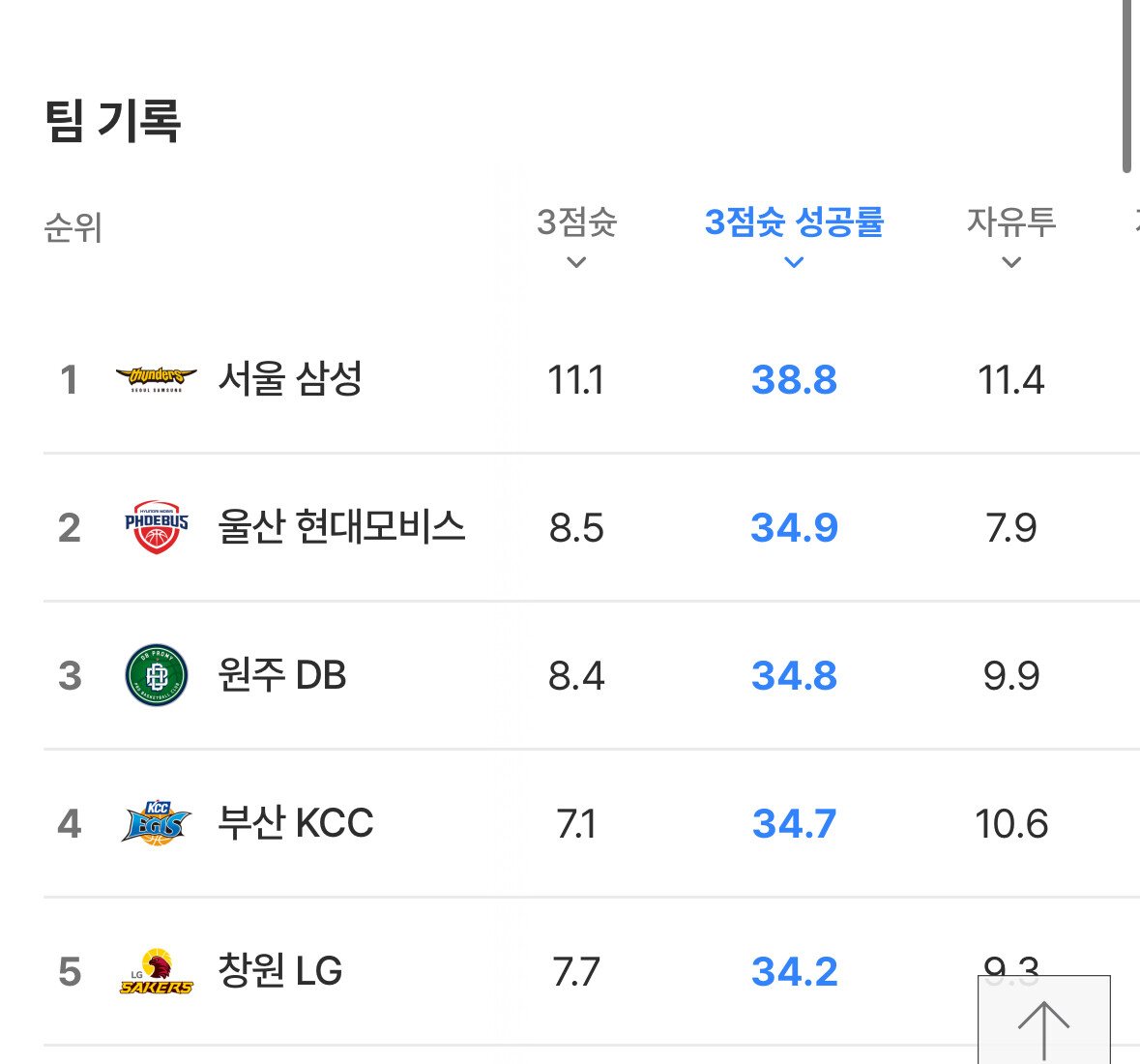Open the 원주 DB team link
Image resolution: width=1140 pixels, height=1064 pixels.
282,675
